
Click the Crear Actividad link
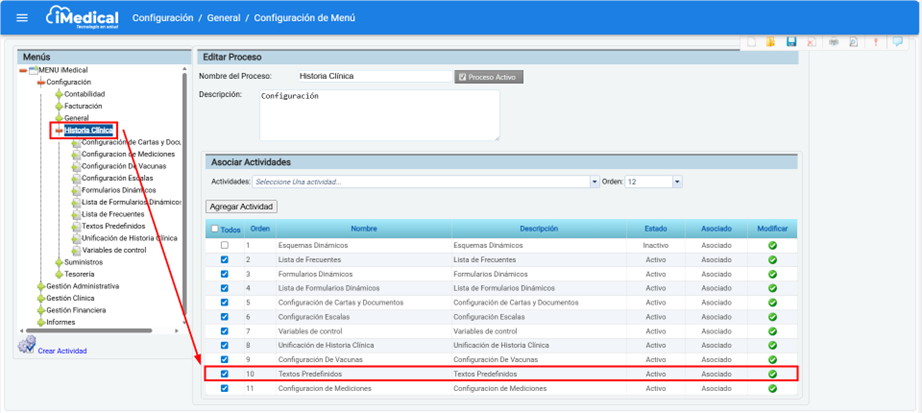pyautogui.click(x=62, y=351)
